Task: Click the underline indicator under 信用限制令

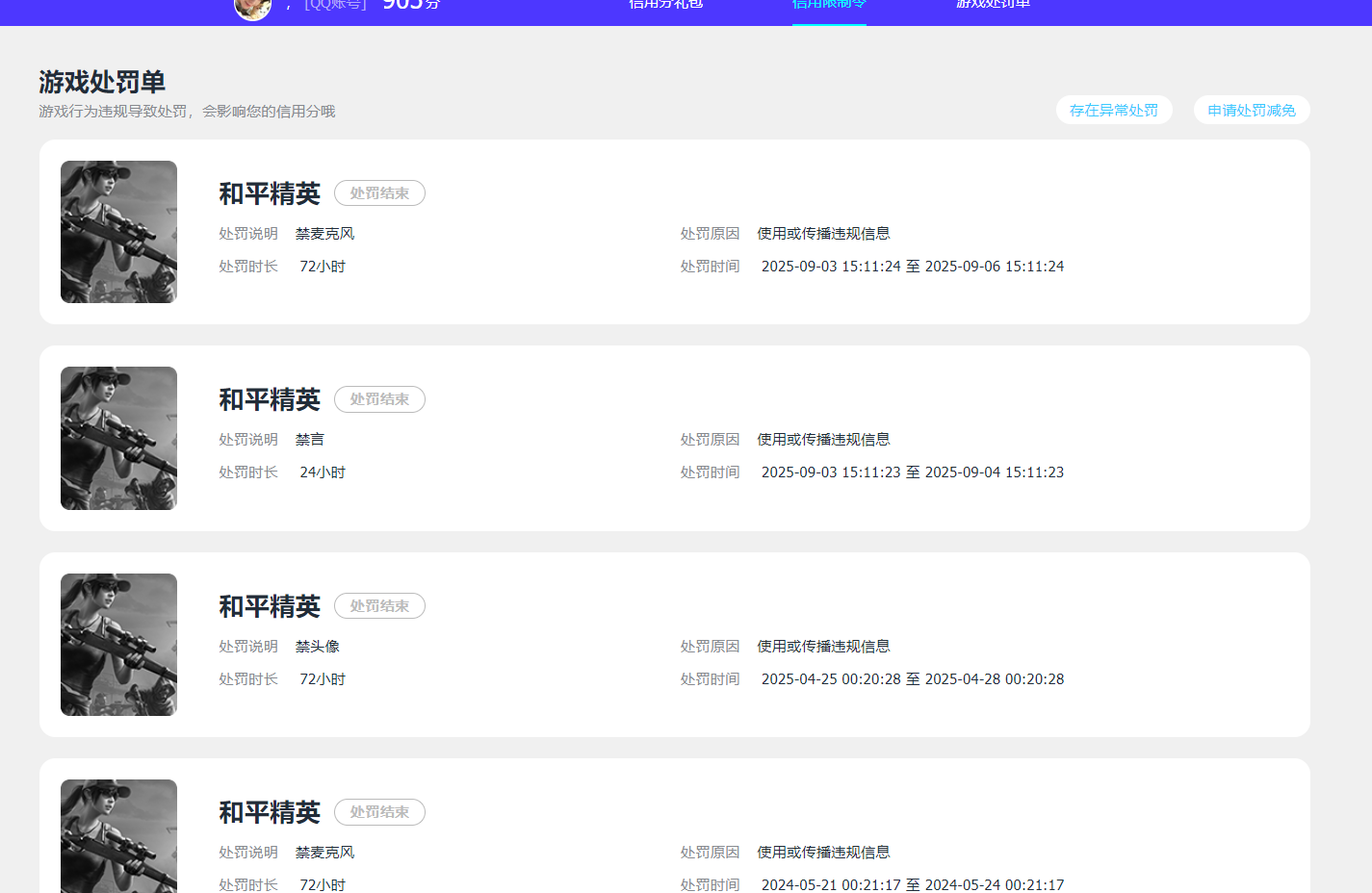Action: 828,24
